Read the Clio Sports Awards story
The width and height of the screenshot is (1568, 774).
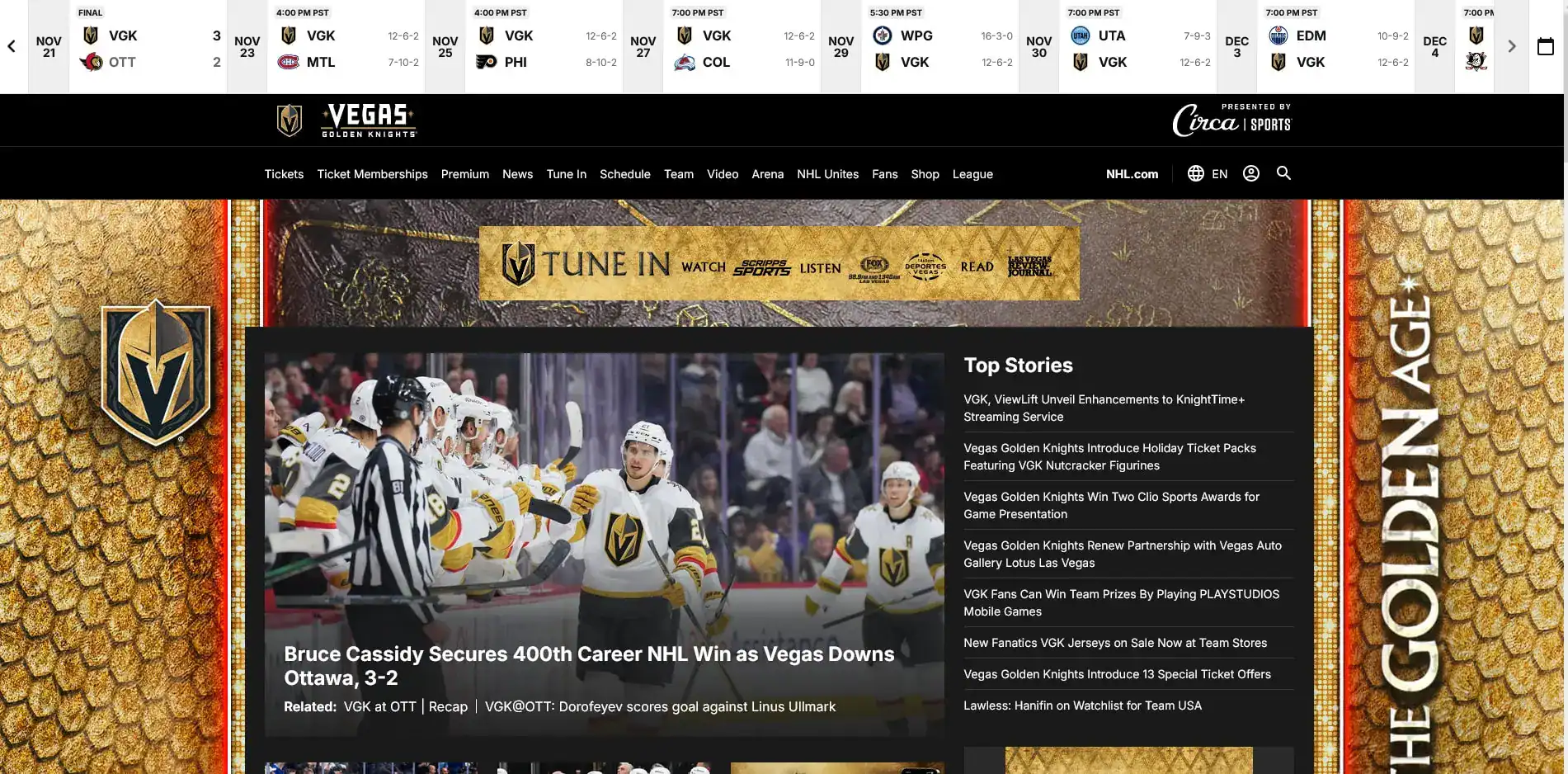(1112, 506)
